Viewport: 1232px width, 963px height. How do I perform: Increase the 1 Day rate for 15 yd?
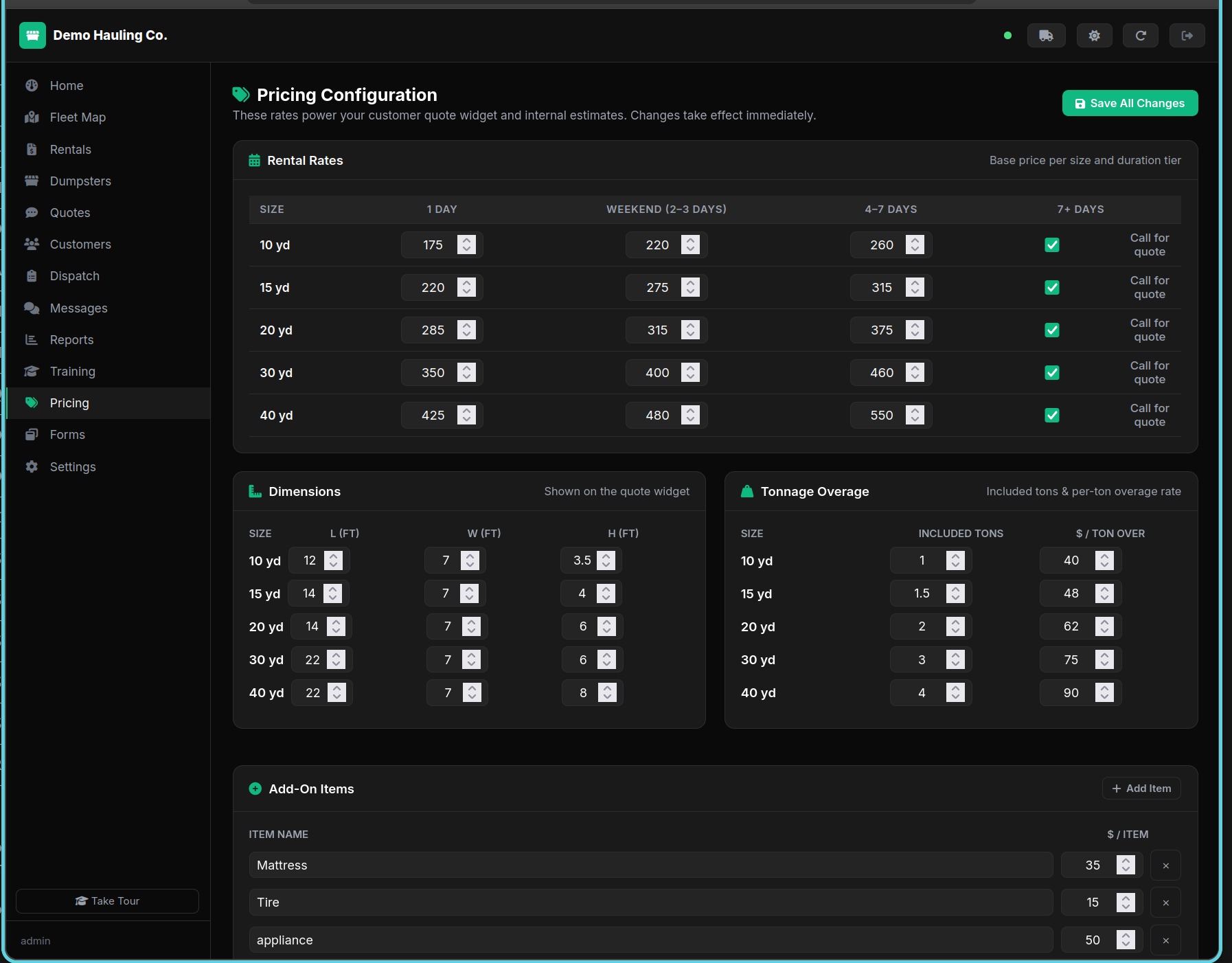[x=466, y=283]
